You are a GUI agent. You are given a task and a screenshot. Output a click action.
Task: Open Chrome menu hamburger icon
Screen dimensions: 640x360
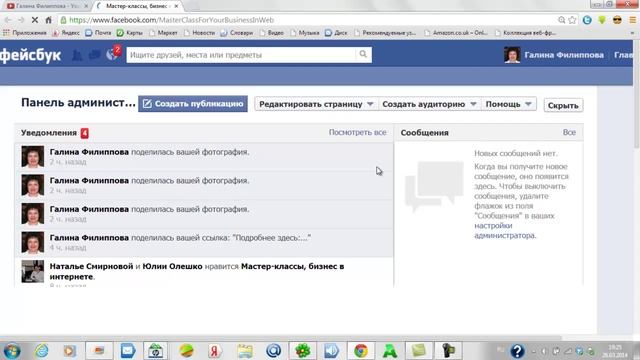pos(632,20)
